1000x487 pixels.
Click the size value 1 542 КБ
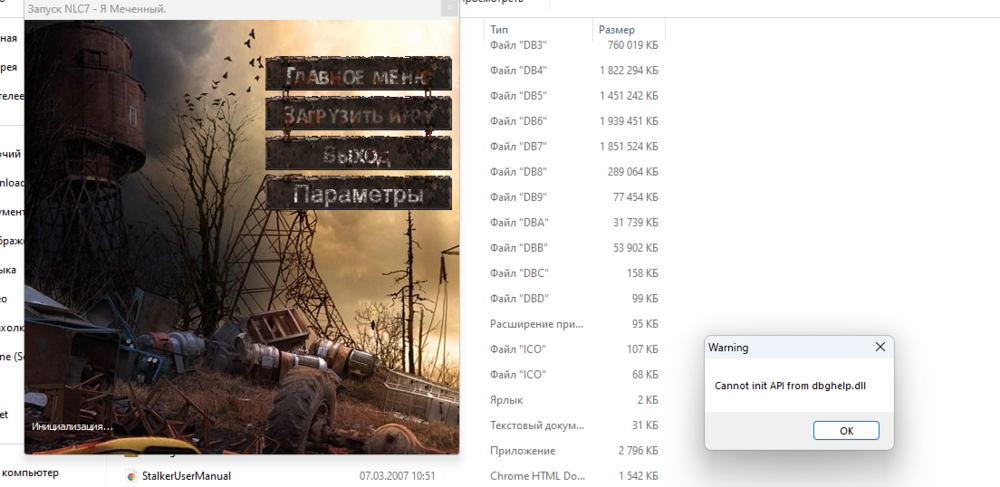[638, 476]
